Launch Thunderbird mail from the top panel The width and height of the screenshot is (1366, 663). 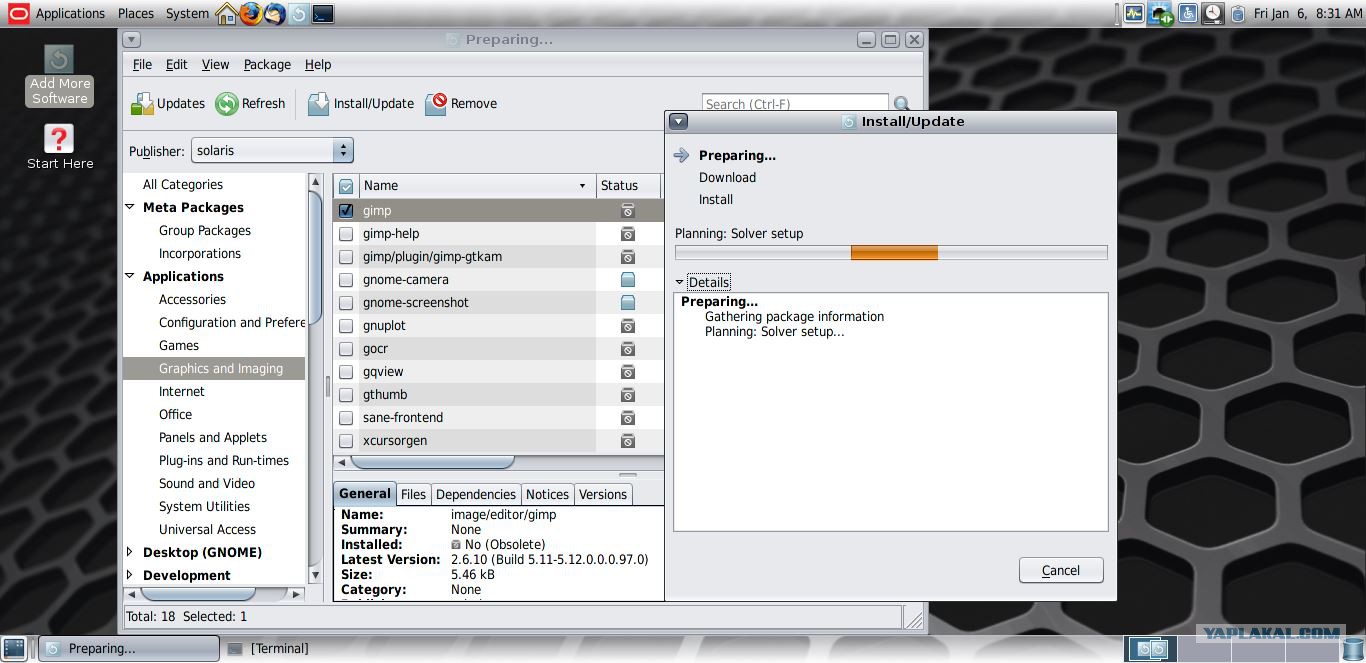[x=274, y=14]
